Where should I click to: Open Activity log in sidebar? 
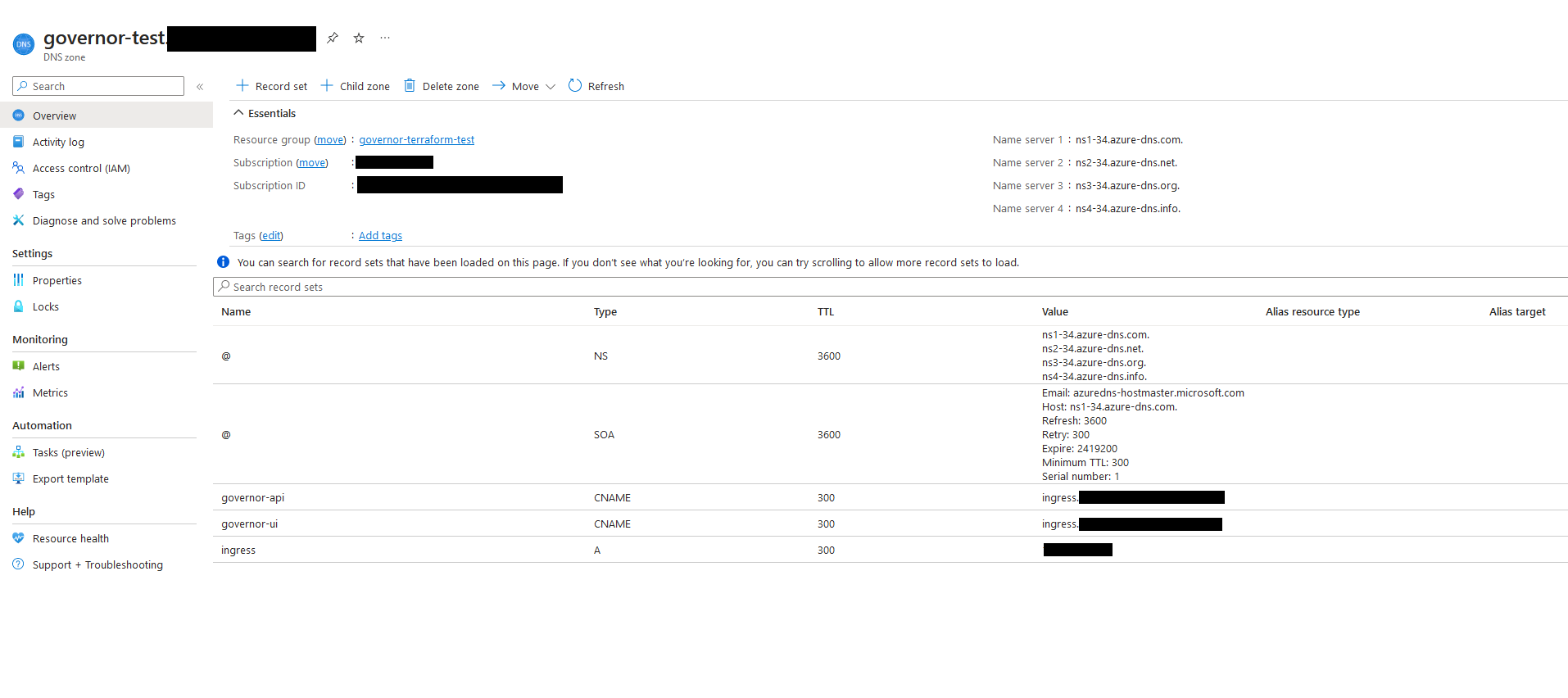click(58, 142)
